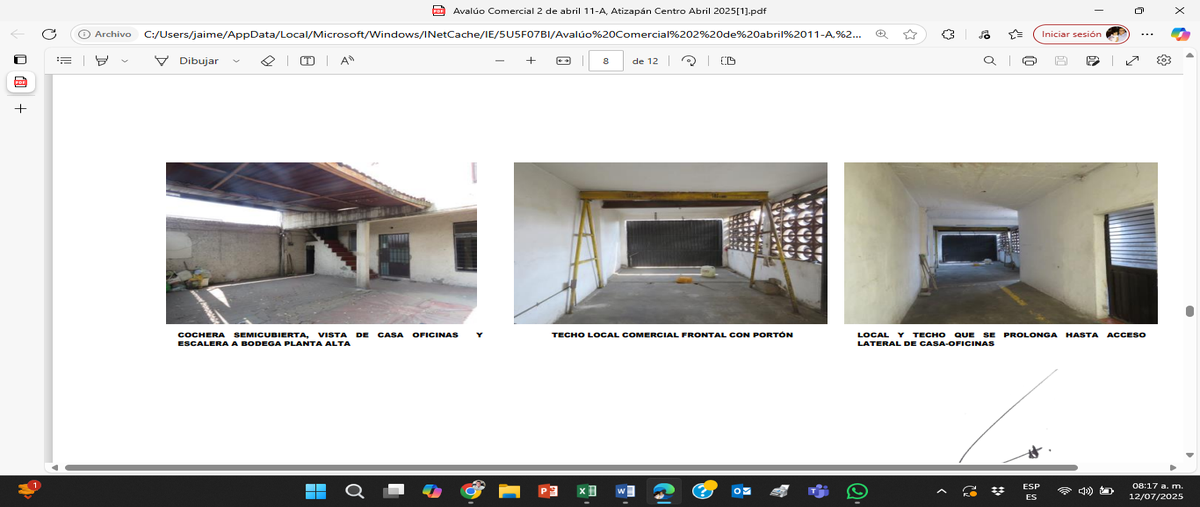1200x507 pixels.
Task: Open Word from the taskbar
Action: 625,491
